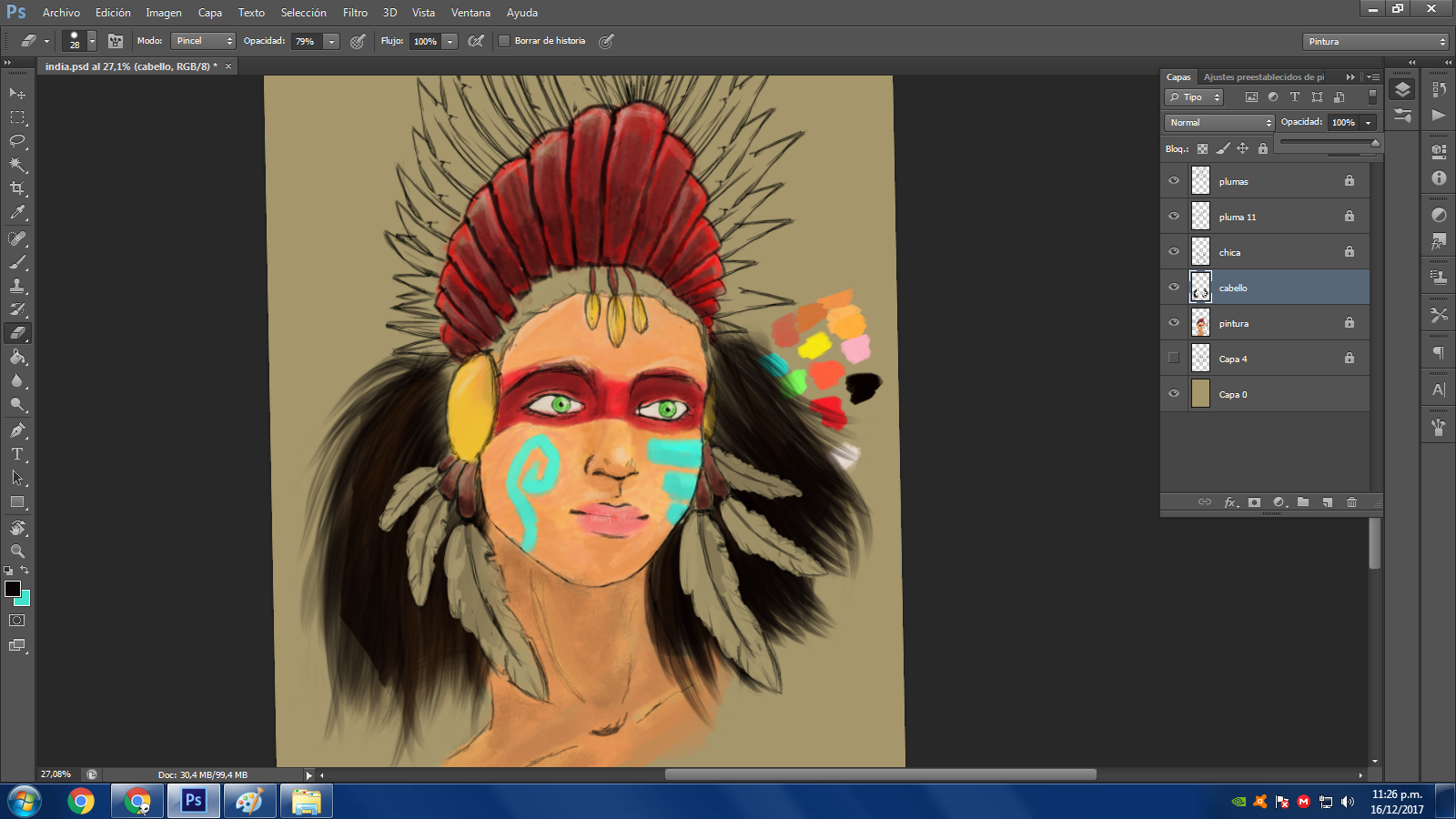Select the Path Selection tool
Viewport: 1456px width, 819px height.
[x=17, y=478]
